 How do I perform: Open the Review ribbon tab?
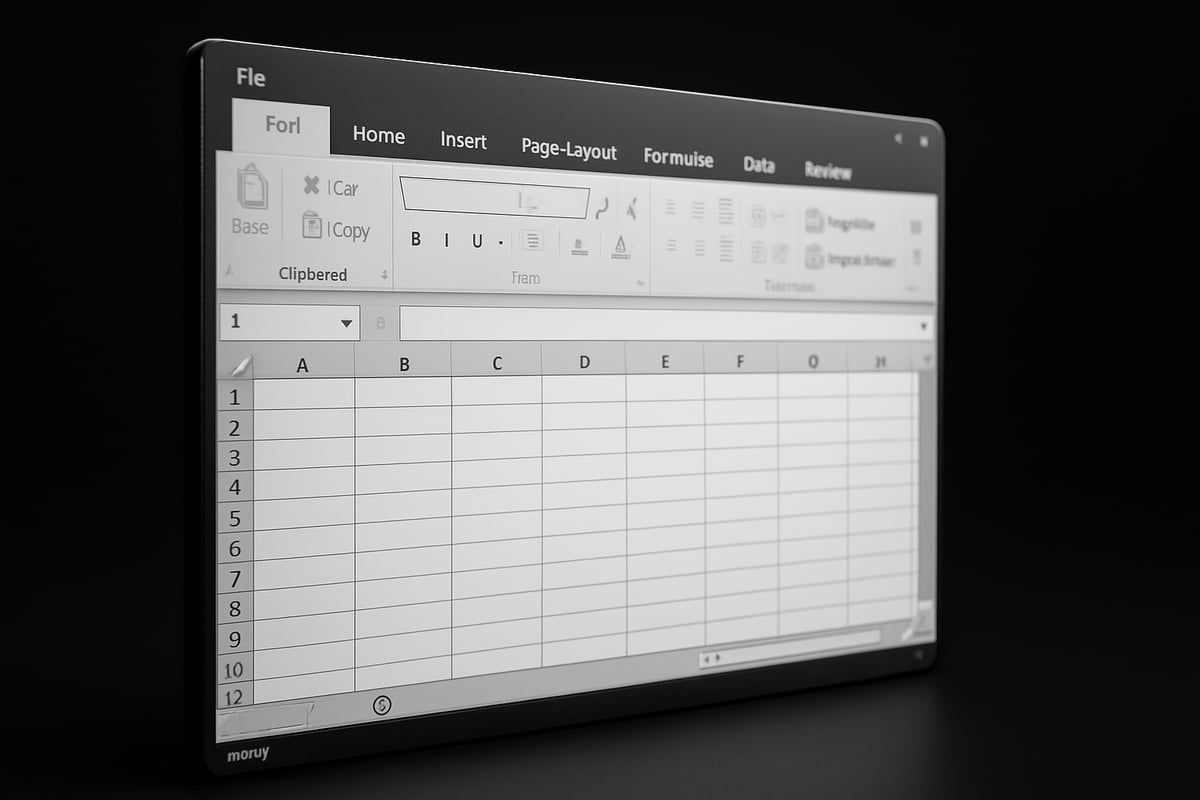[x=828, y=171]
